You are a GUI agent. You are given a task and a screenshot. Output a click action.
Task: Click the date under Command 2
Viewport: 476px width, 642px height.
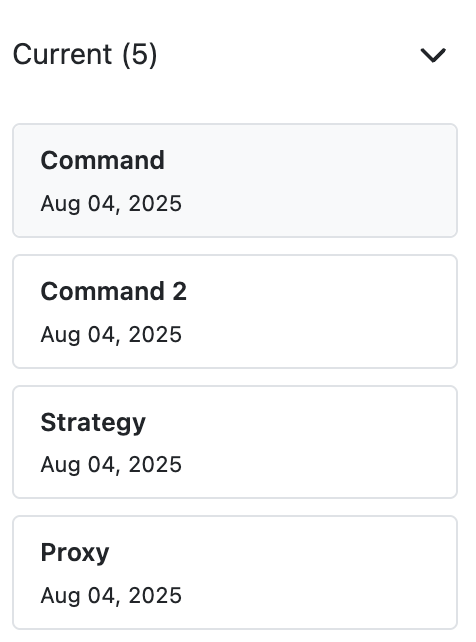pos(111,335)
